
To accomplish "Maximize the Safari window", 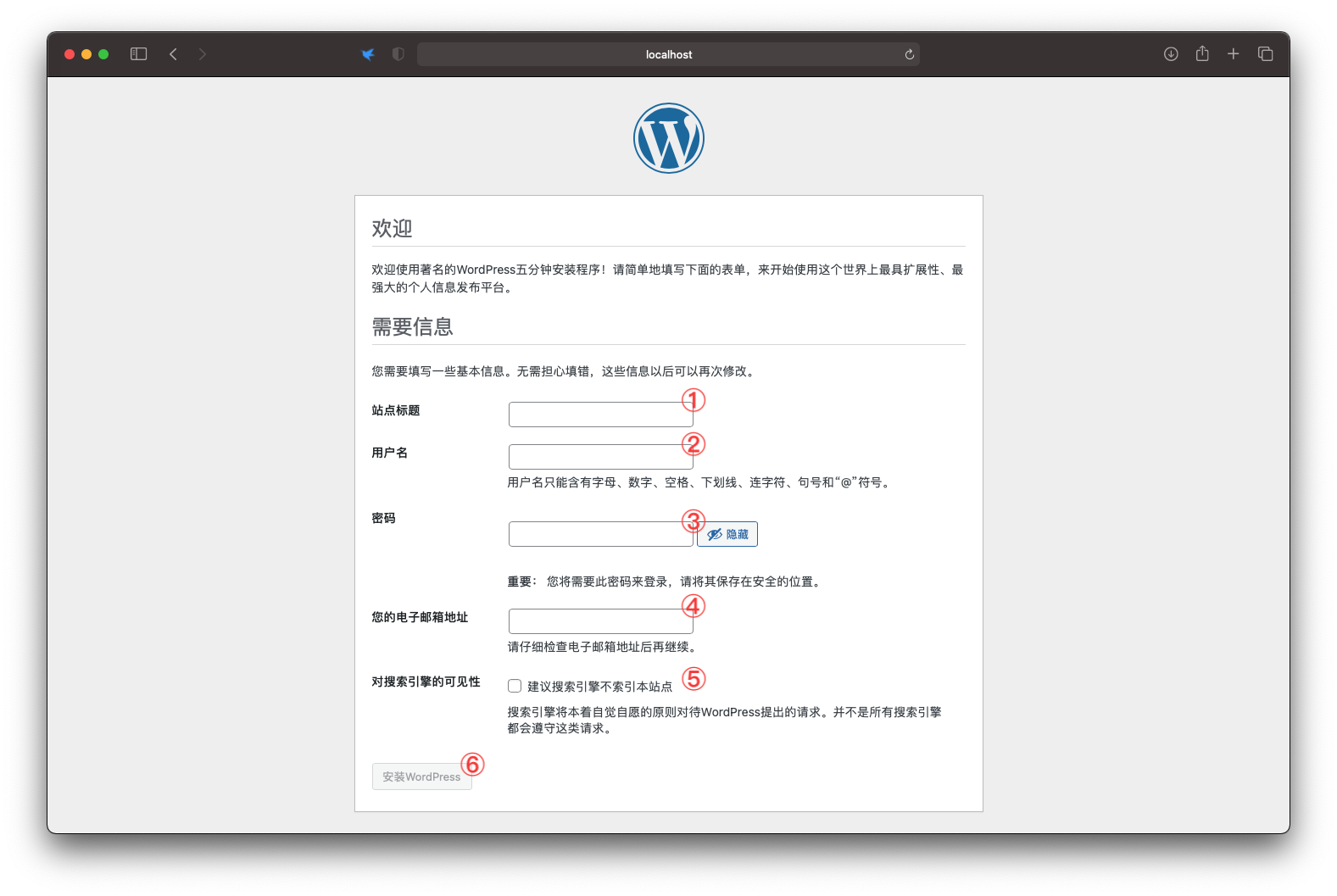I will click(x=103, y=54).
